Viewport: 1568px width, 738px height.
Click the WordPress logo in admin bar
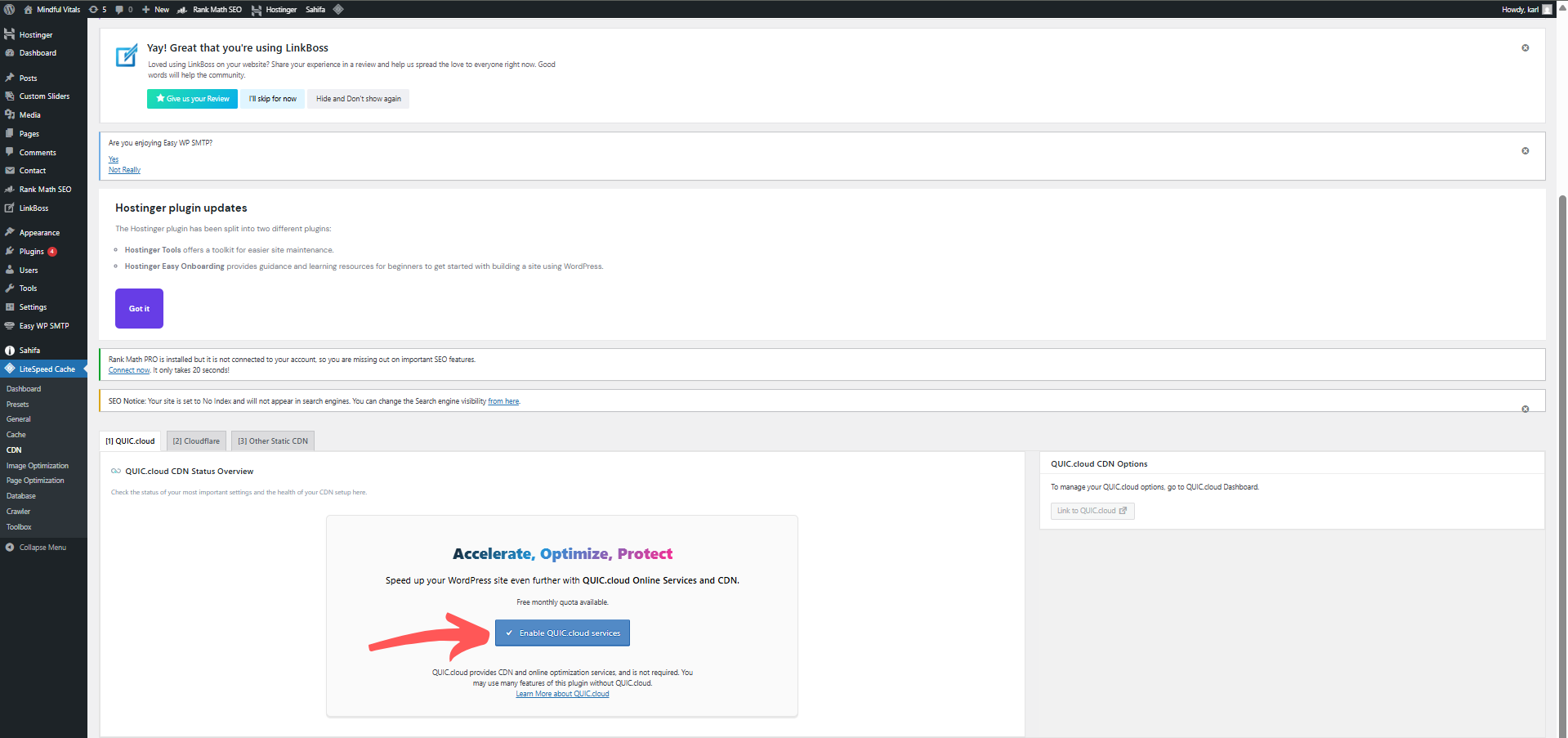coord(9,9)
